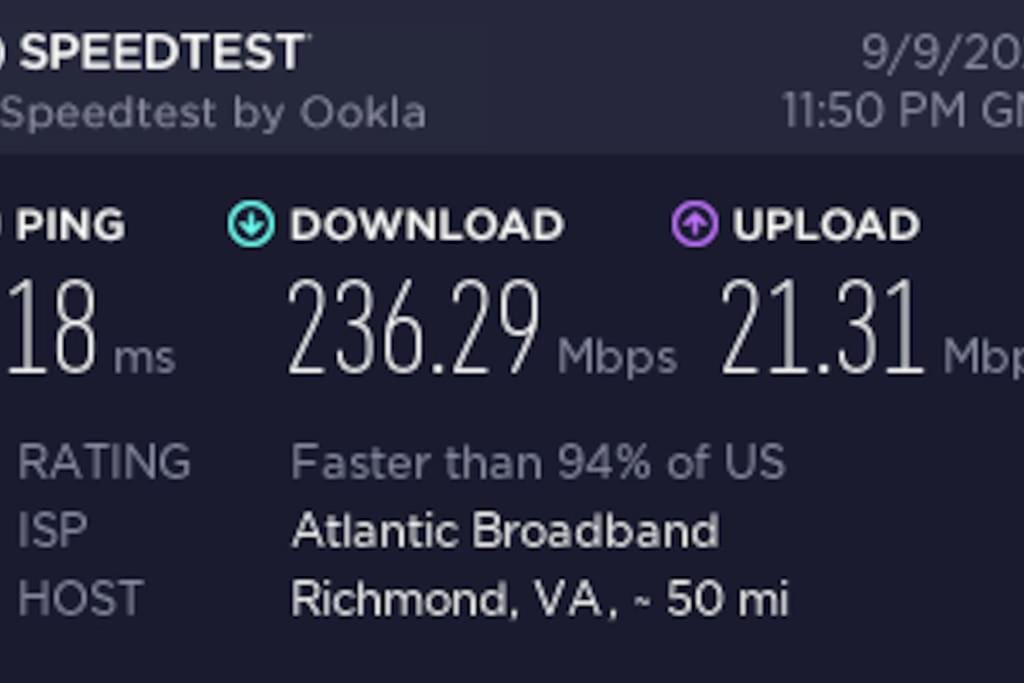Click the HOST row label
Viewport: 1024px width, 683px height.
(x=80, y=599)
